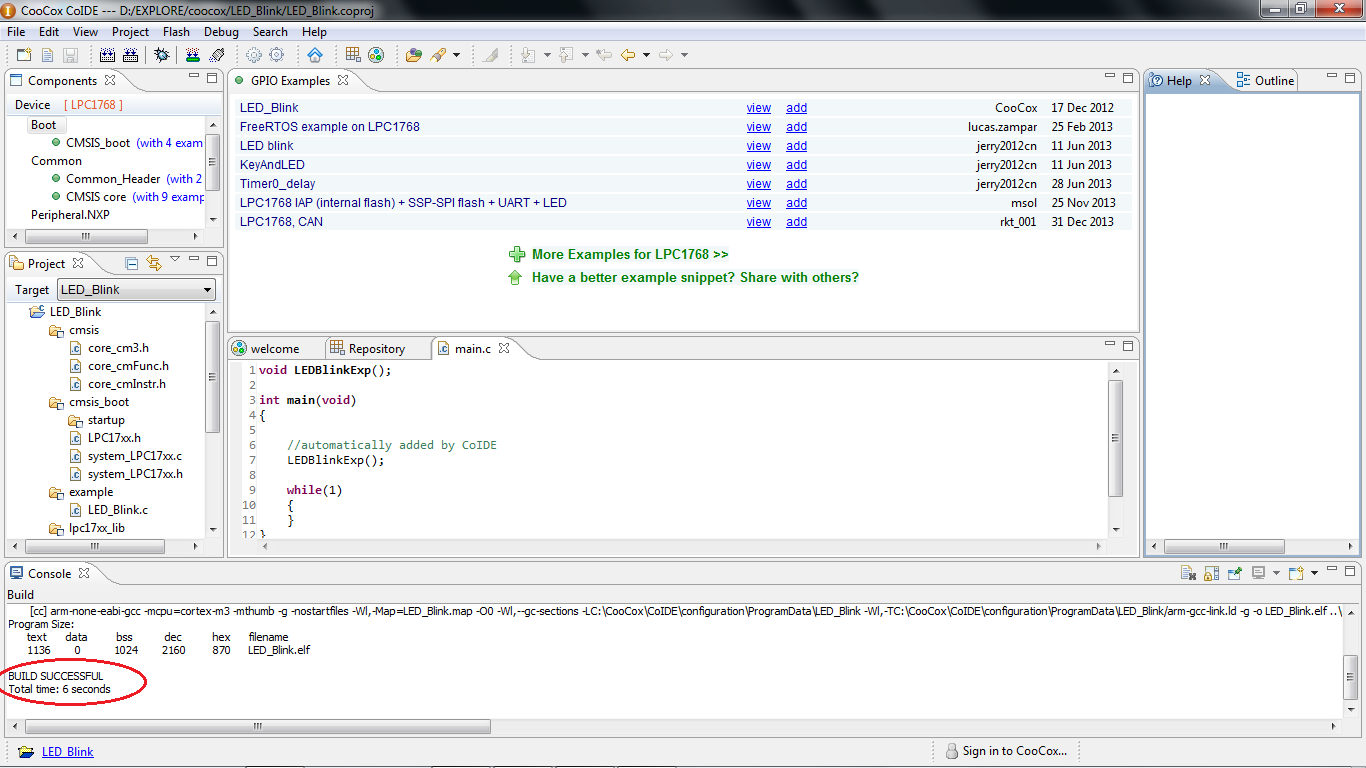Screen dimensions: 1366x768
Task: Click Open Console icon in console toolbar
Action: pos(1296,573)
